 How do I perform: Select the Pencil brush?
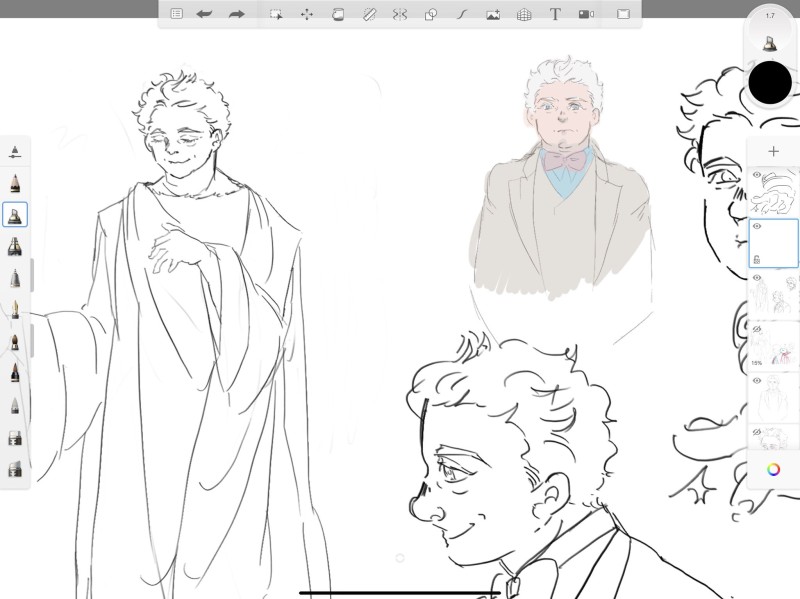pos(15,183)
